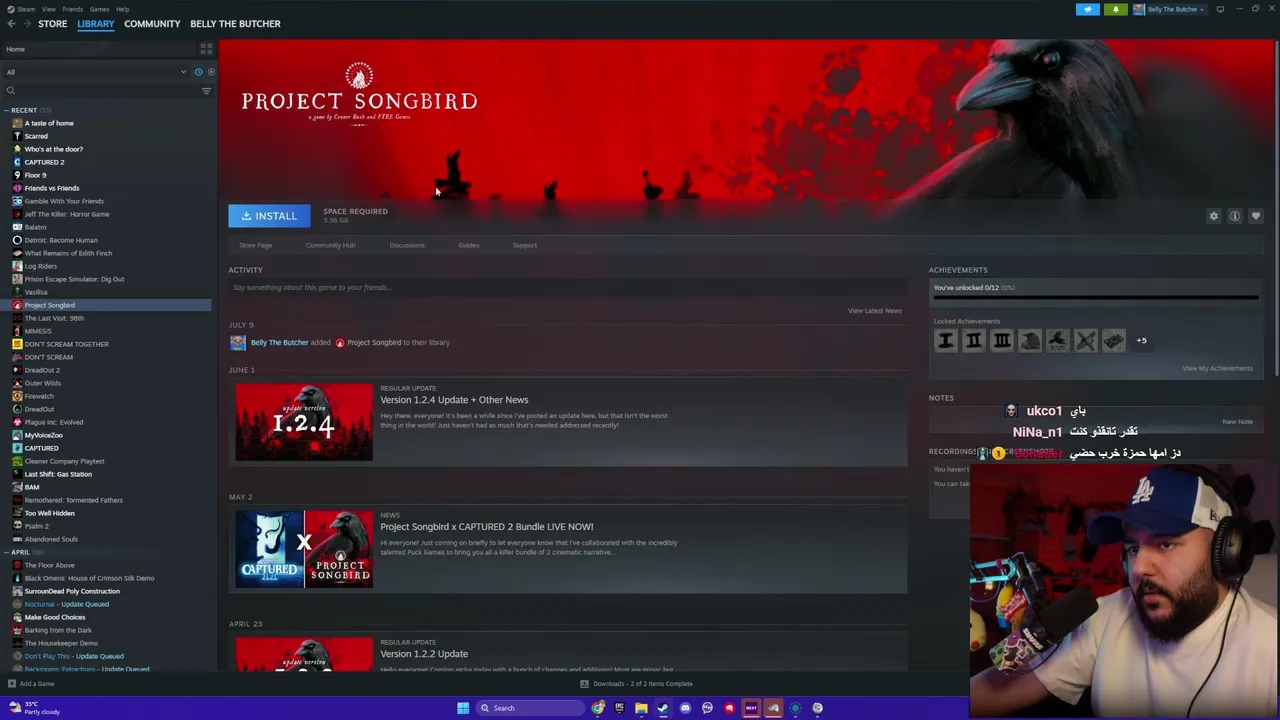Select Detroit: Become Human in library list
Screen dimensions: 1280x720
click(x=61, y=240)
